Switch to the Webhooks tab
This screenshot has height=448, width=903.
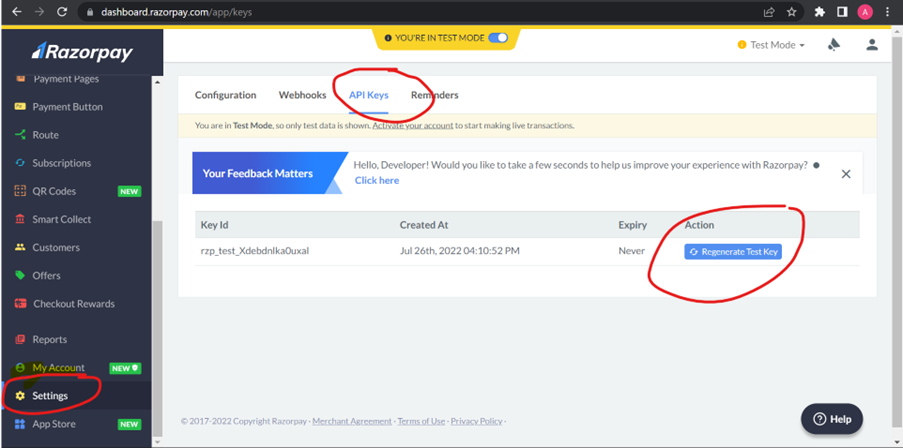pos(302,95)
